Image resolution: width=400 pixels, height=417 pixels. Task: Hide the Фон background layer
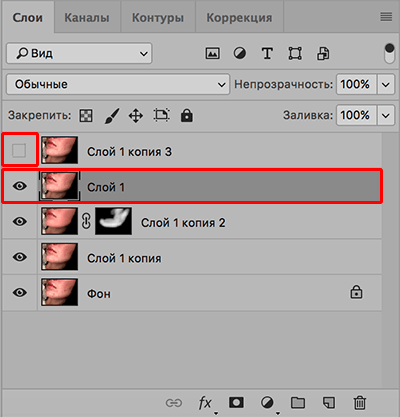(x=20, y=292)
